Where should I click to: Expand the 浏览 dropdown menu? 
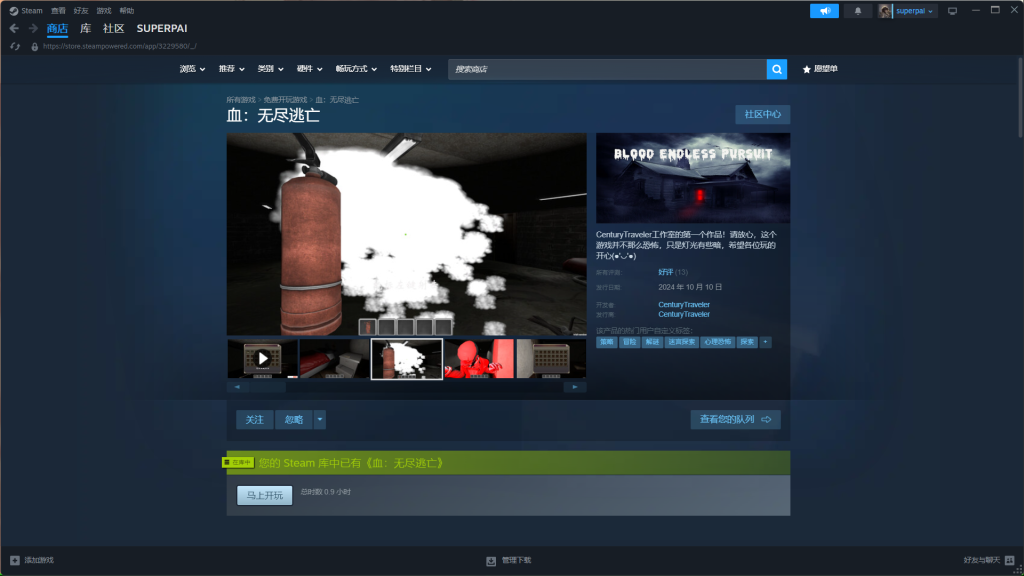(x=192, y=69)
